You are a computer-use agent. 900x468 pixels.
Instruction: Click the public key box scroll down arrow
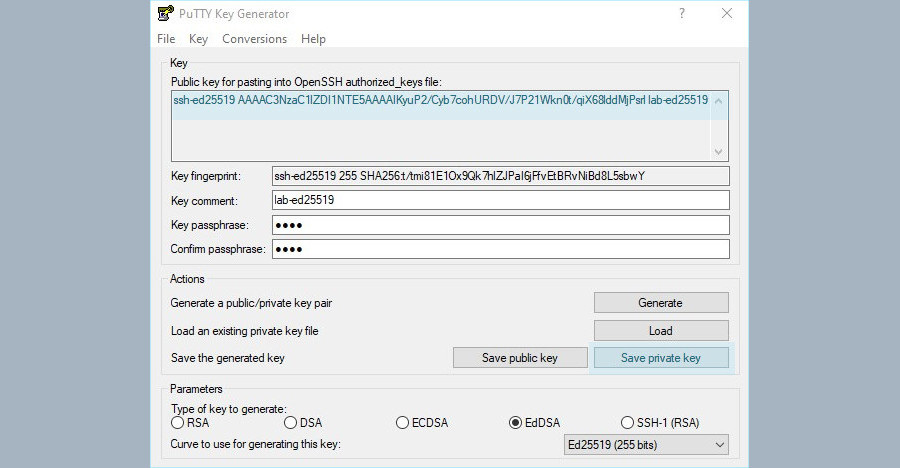(719, 152)
